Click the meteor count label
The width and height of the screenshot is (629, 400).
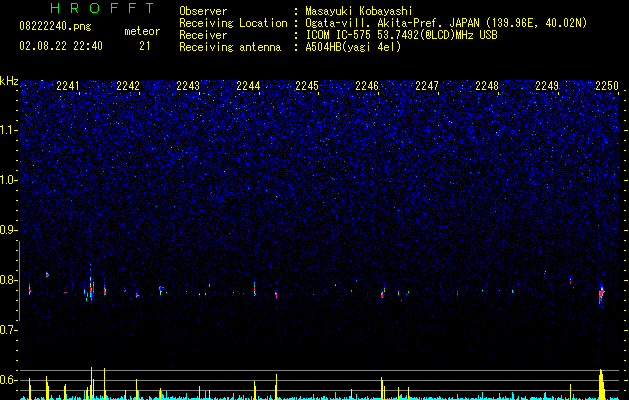coord(142,31)
